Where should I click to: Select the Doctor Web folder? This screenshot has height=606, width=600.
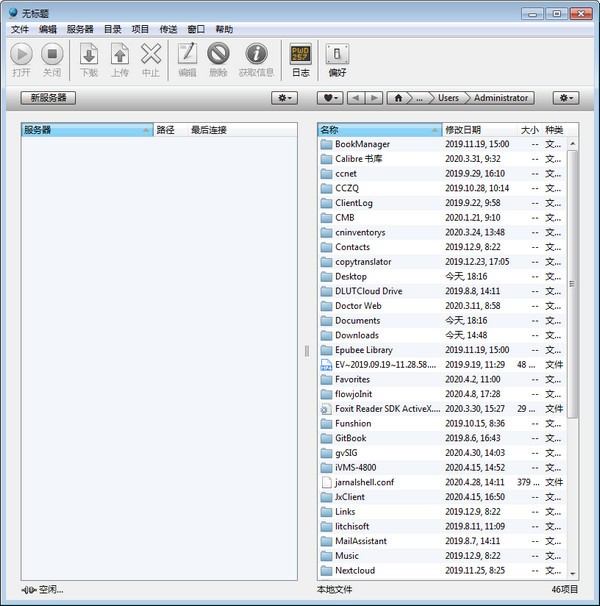pos(441,306)
